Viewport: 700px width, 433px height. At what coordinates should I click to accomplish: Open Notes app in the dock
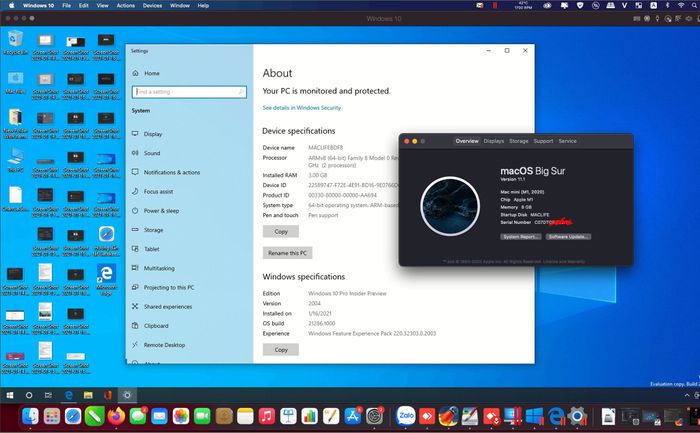[245, 416]
